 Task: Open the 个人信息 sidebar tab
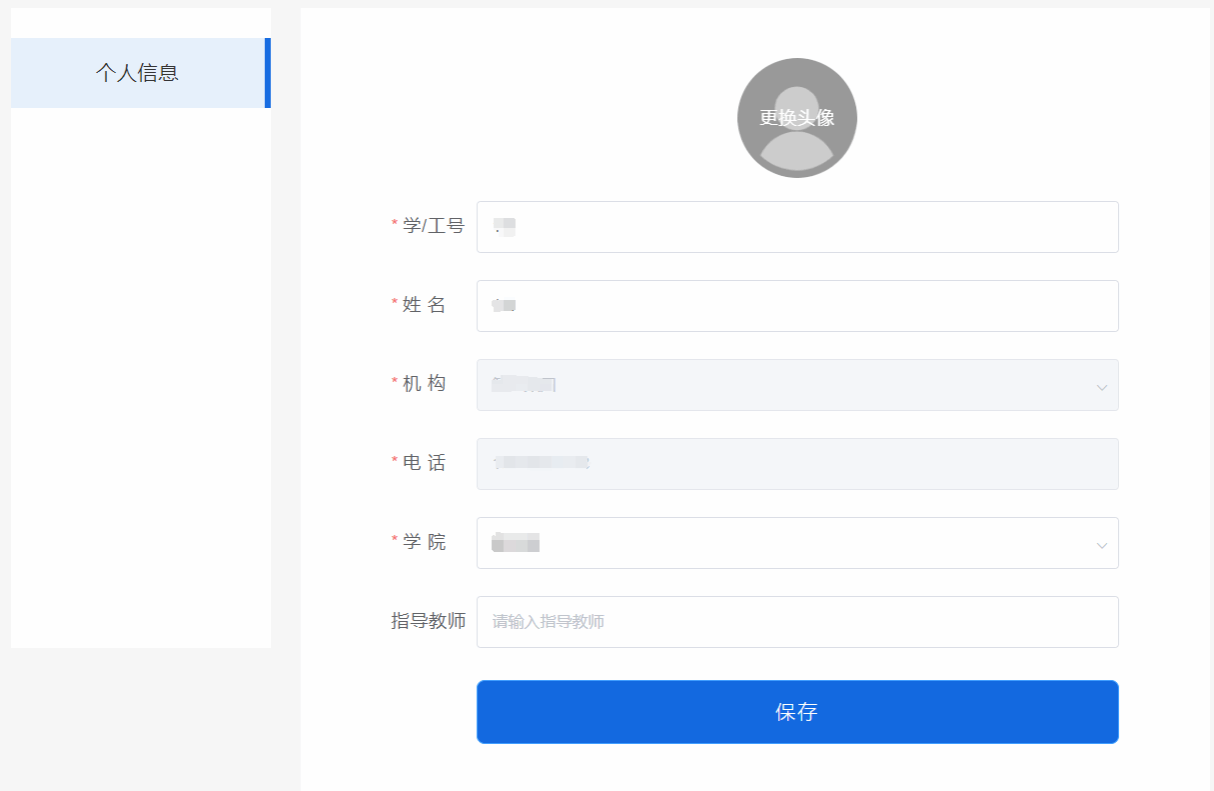140,73
